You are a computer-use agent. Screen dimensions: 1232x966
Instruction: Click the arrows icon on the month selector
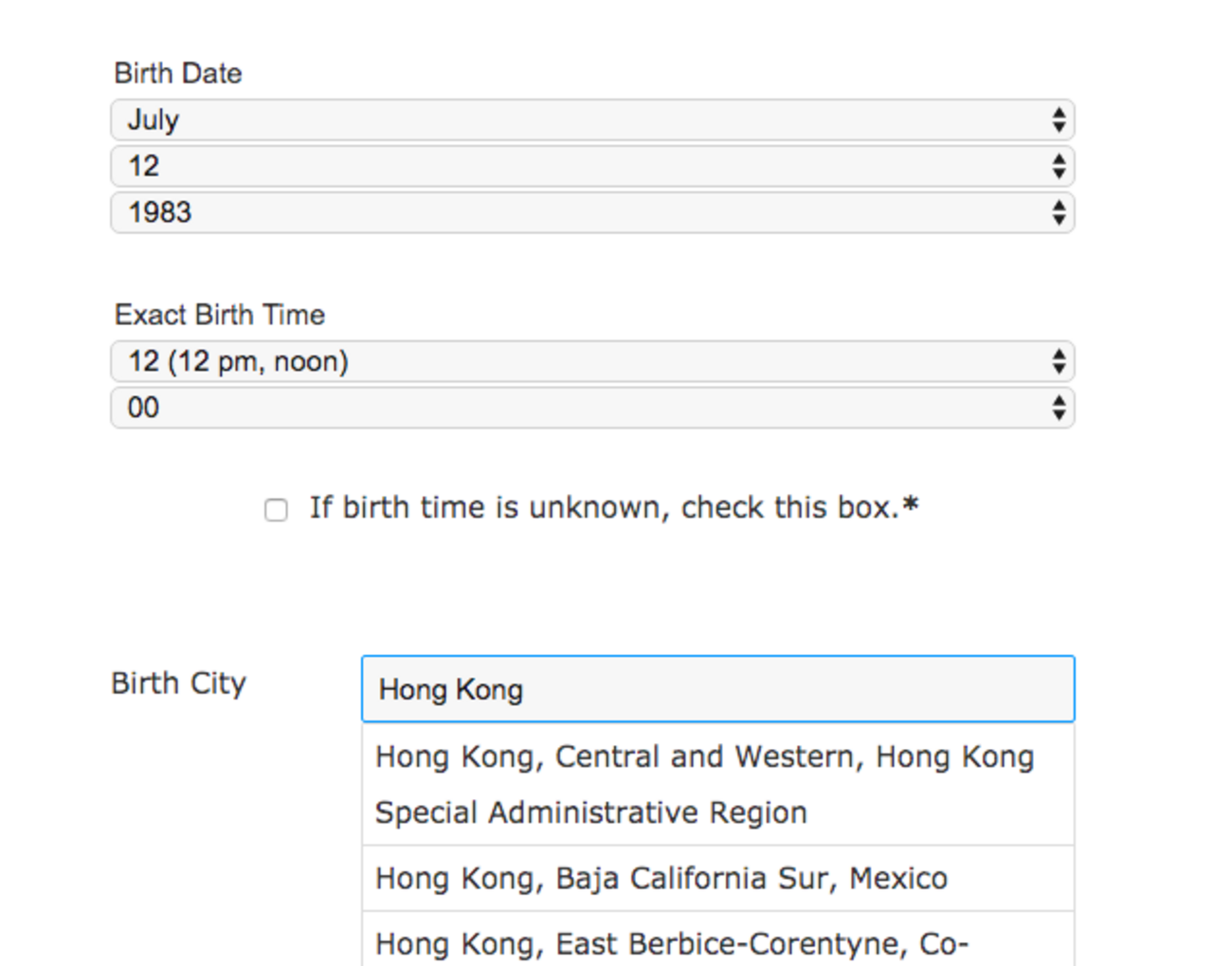[x=1059, y=120]
